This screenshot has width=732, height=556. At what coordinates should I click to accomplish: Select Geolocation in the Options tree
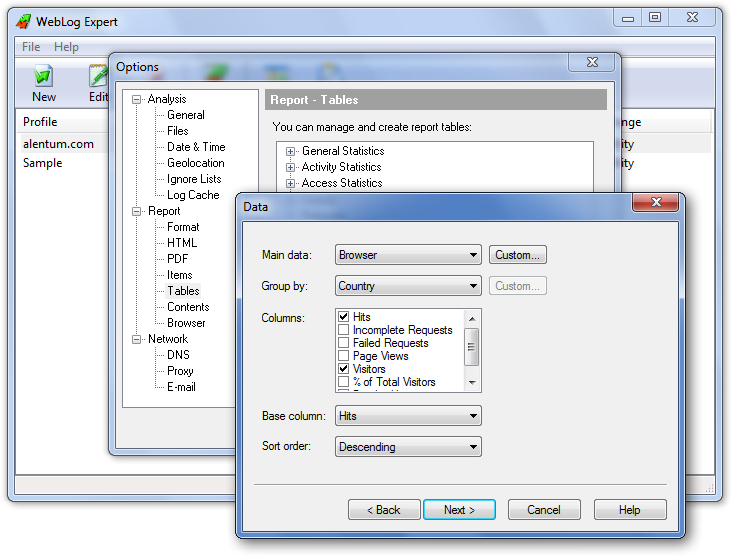click(196, 163)
